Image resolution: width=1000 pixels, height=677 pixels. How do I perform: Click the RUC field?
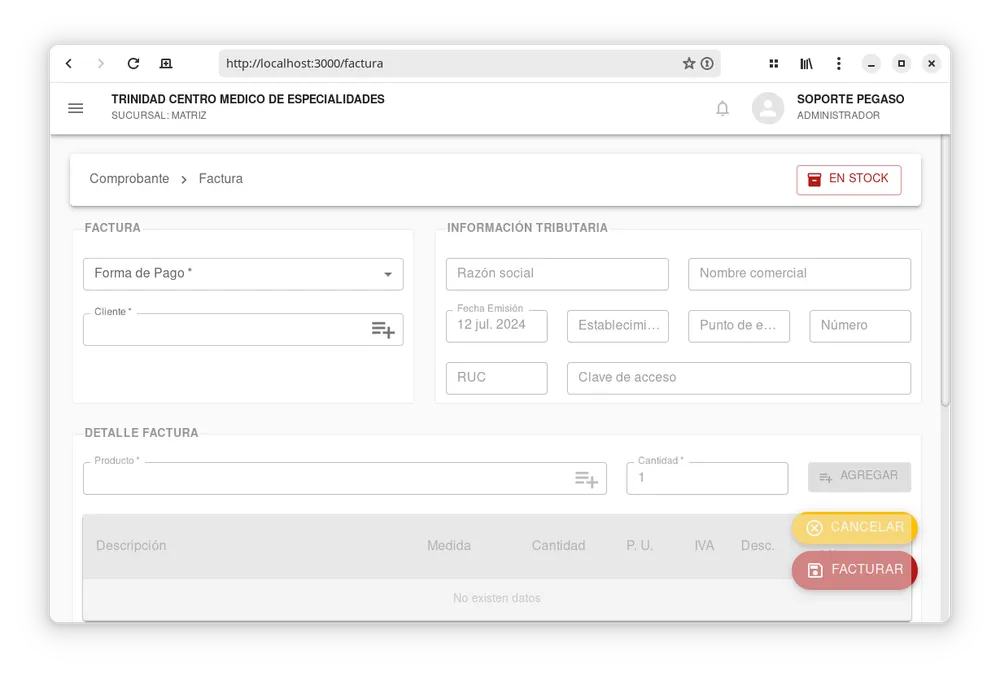497,378
